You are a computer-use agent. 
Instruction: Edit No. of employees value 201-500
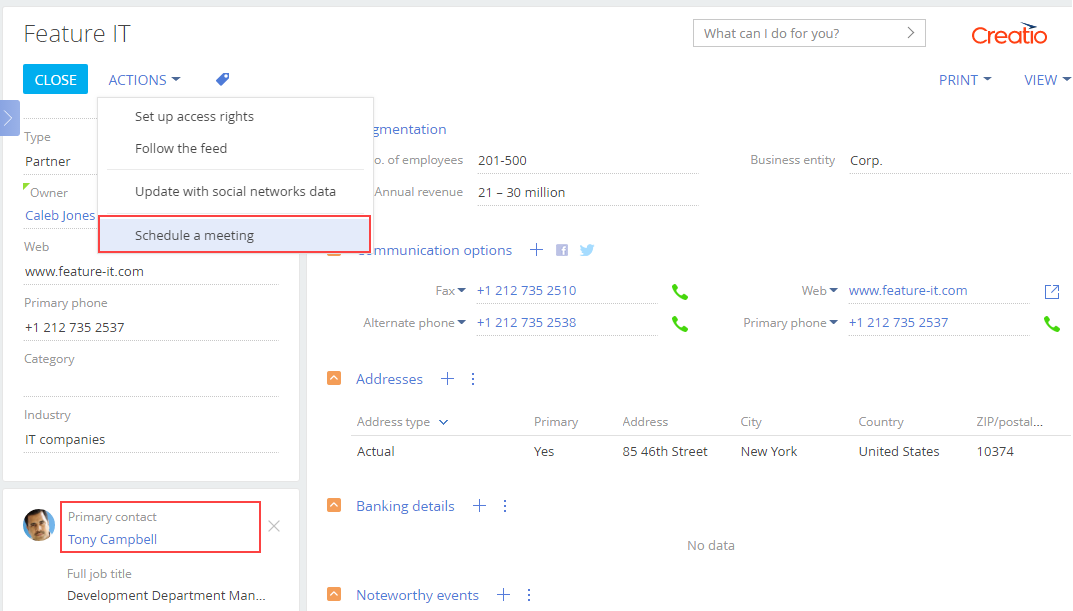588,161
